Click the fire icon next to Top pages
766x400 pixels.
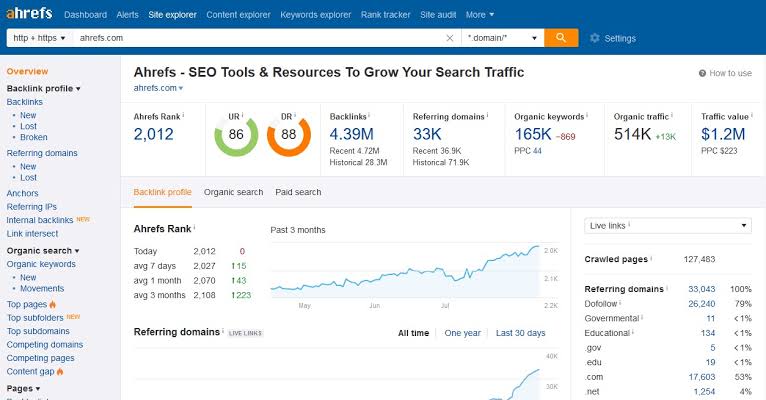[x=53, y=304]
